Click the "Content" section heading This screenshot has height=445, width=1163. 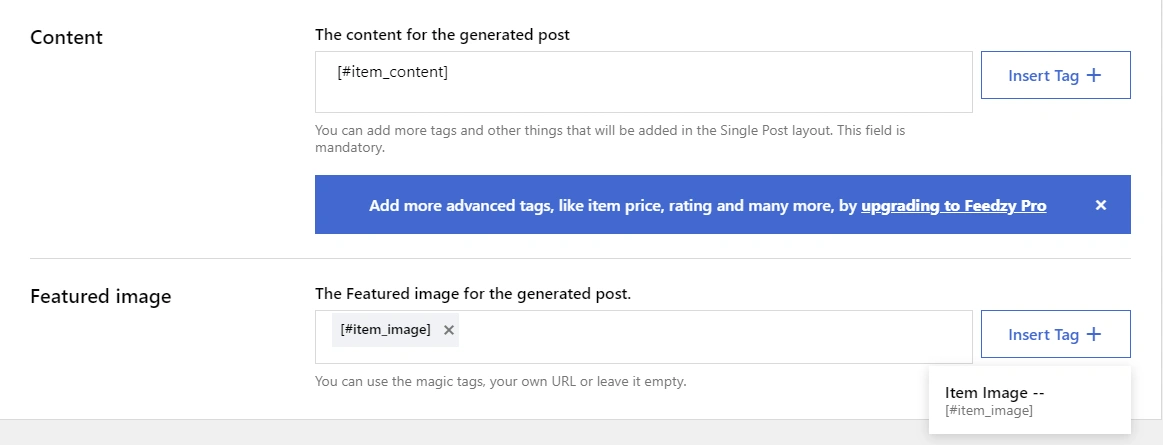click(66, 38)
